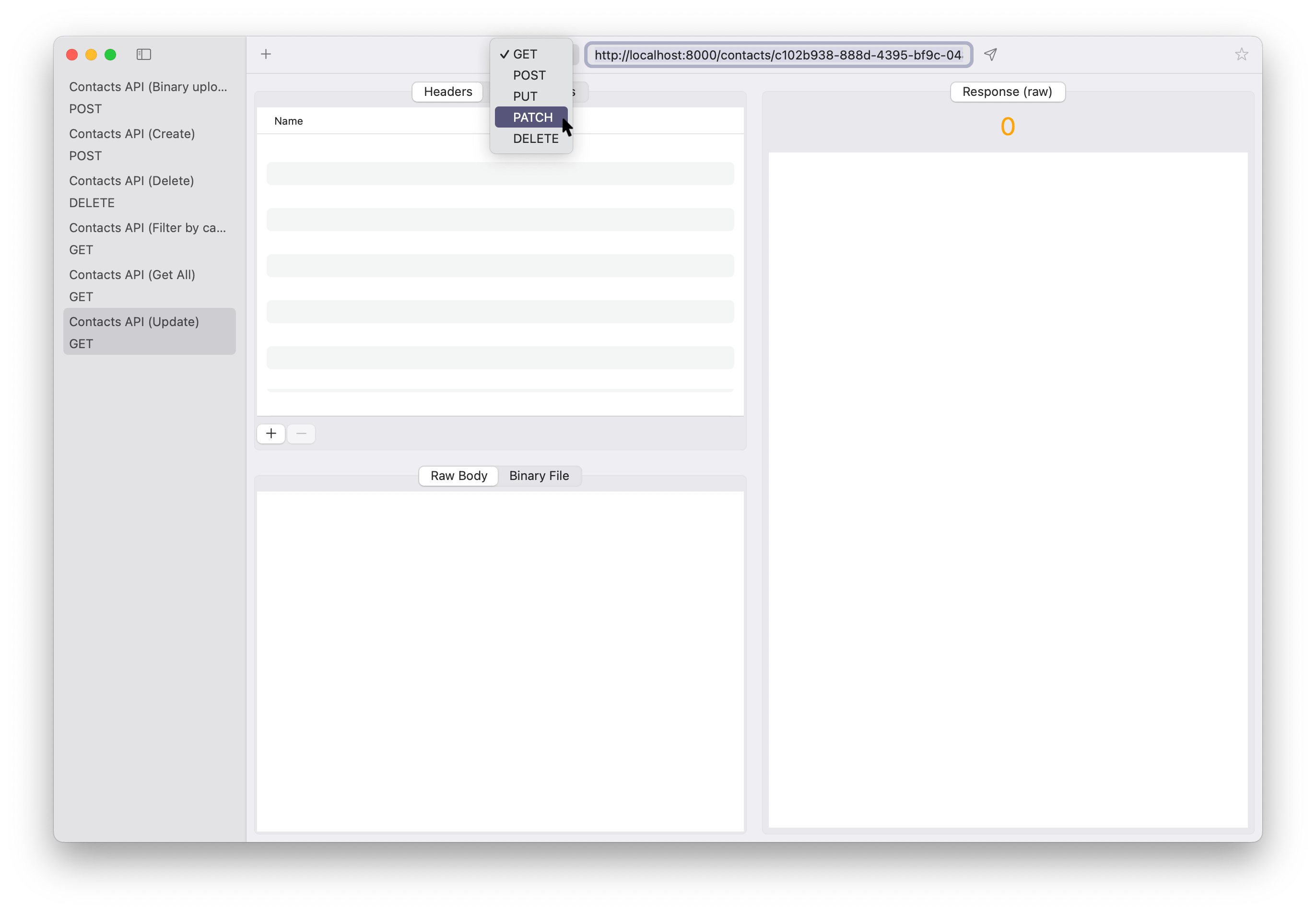Click the remove header minus button
This screenshot has width=1316, height=913.
301,433
